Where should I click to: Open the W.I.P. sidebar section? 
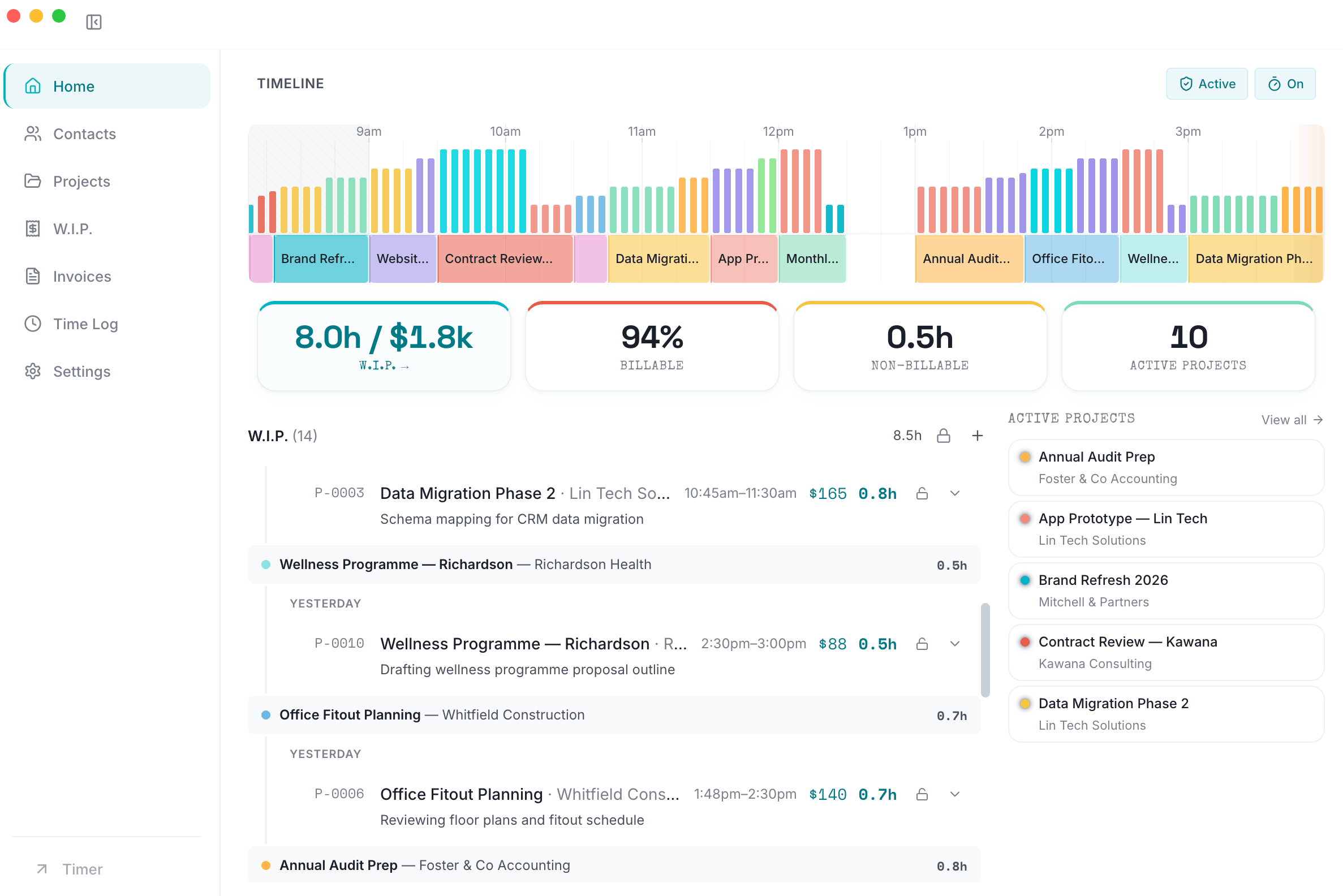[x=107, y=229]
